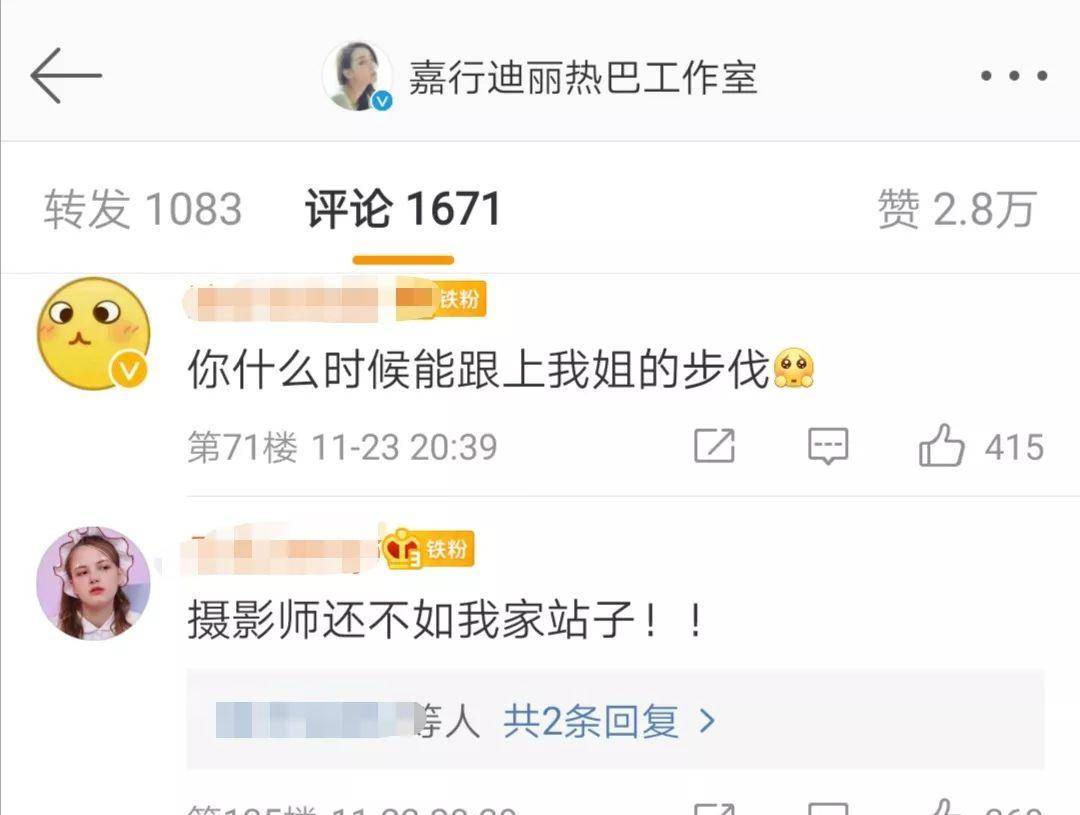
Task: Open the 赞 2.8万 likes tab
Action: tap(957, 209)
